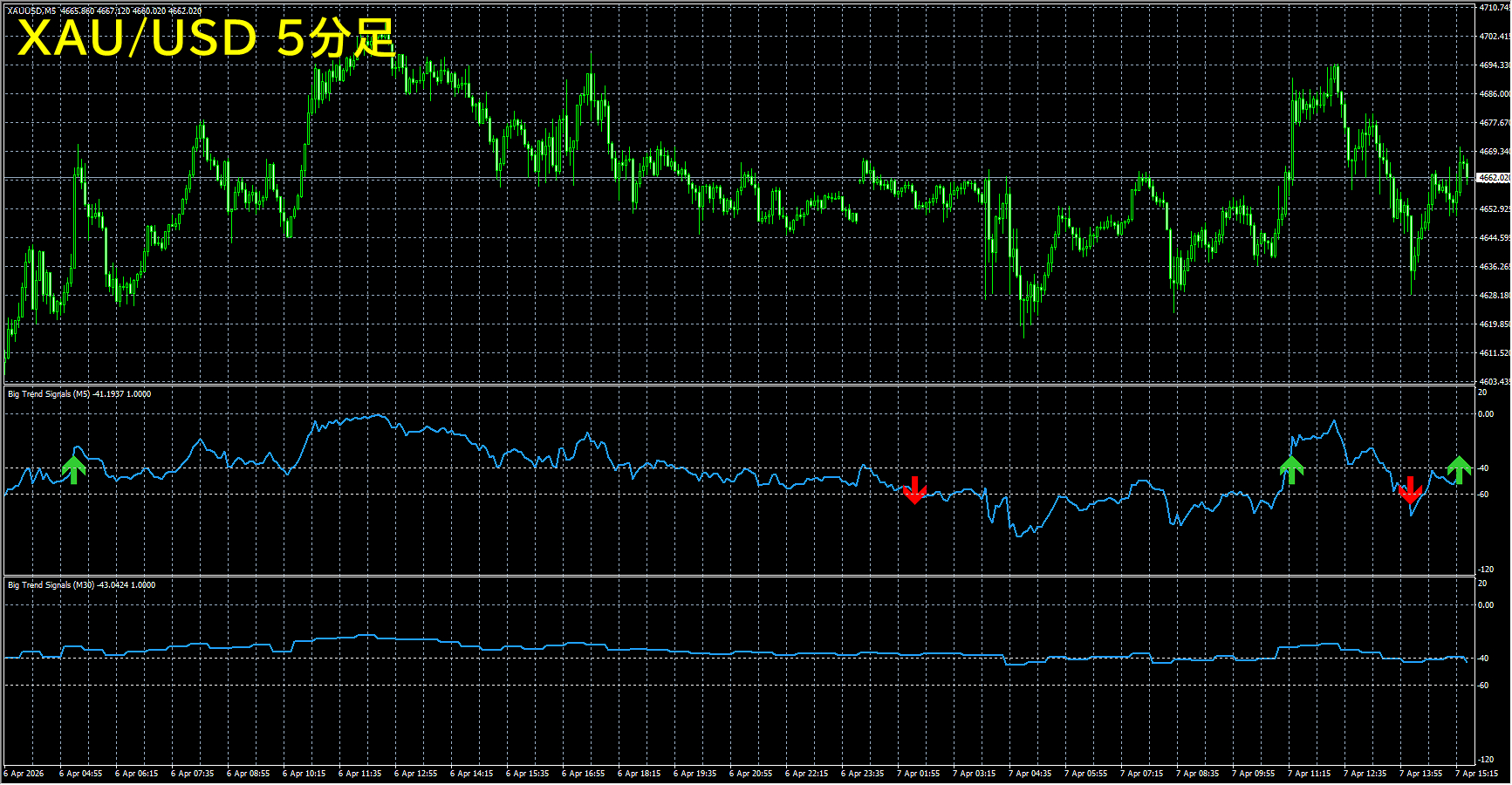1512x785 pixels.
Task: Click the yellow XAU/USD 5分足 title
Action: [x=207, y=38]
